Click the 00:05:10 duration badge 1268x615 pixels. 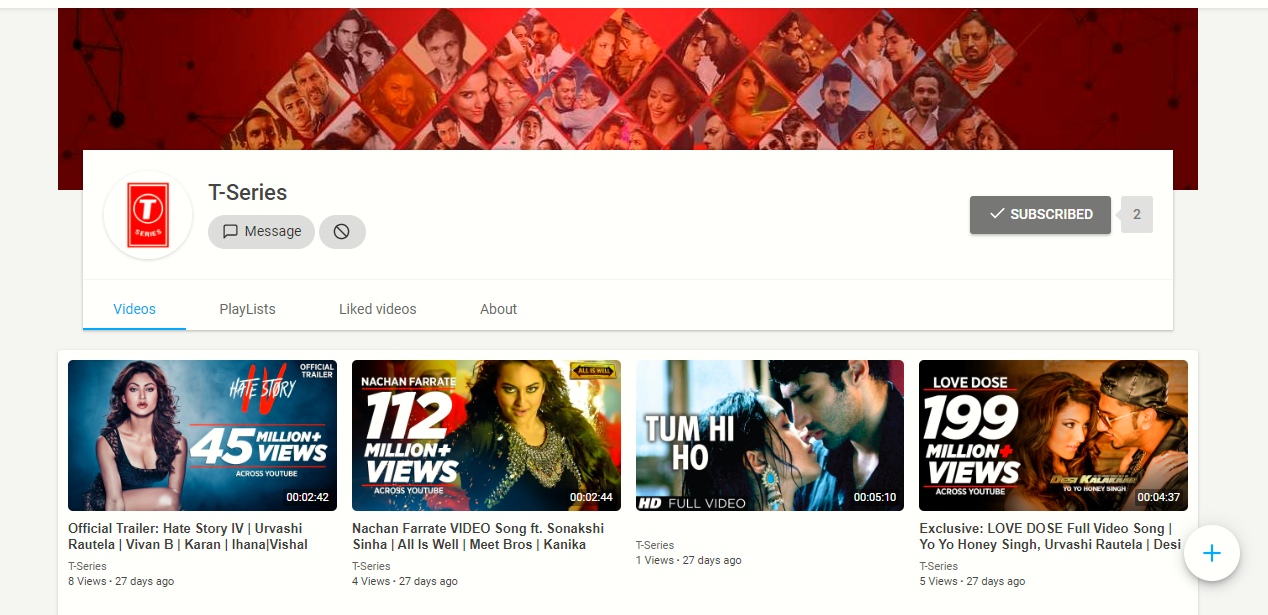875,497
